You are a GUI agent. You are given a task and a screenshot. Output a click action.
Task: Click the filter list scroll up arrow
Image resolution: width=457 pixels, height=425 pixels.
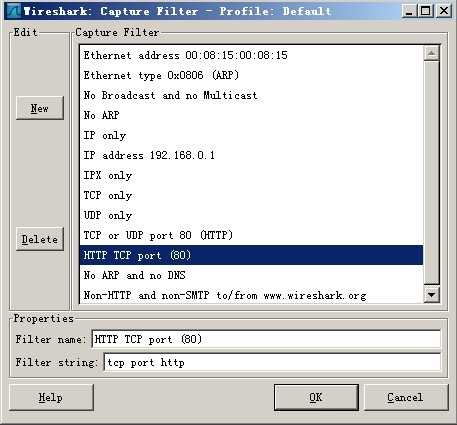click(432, 53)
